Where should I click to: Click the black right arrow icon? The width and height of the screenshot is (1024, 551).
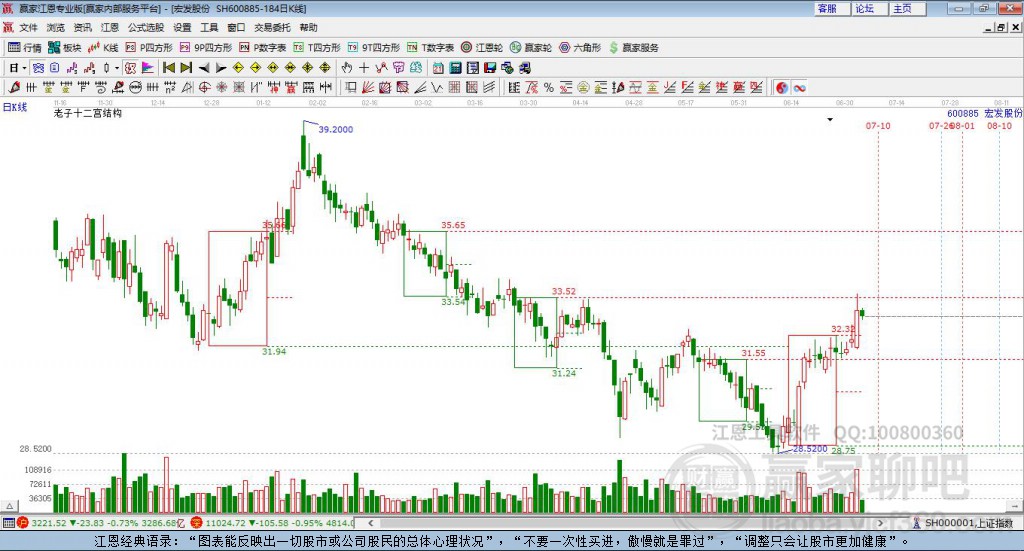221,68
